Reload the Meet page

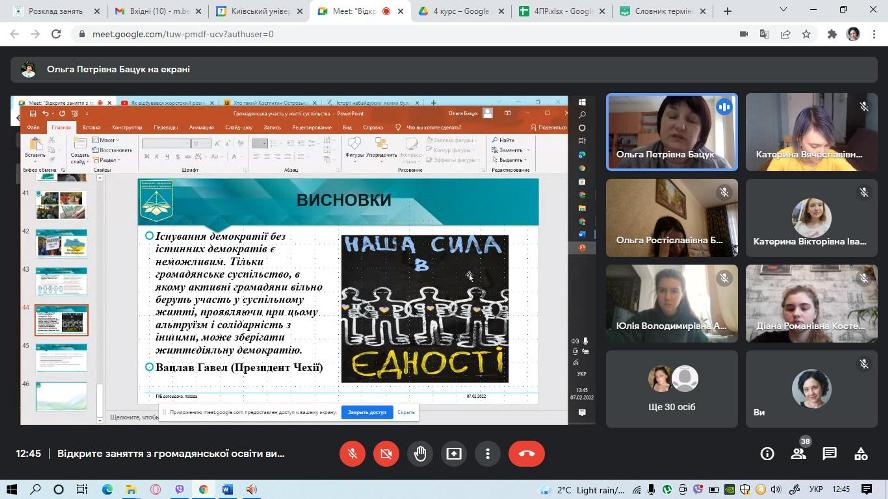coord(56,34)
